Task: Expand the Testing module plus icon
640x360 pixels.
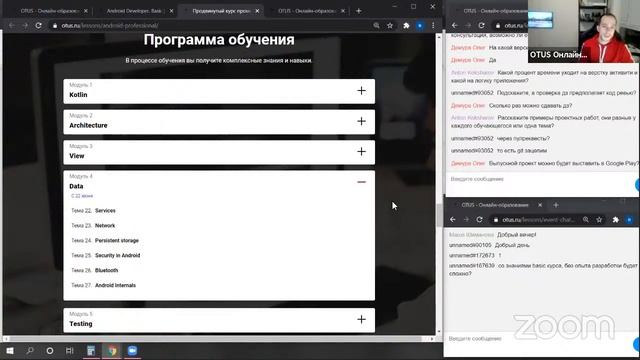Action: tap(361, 320)
